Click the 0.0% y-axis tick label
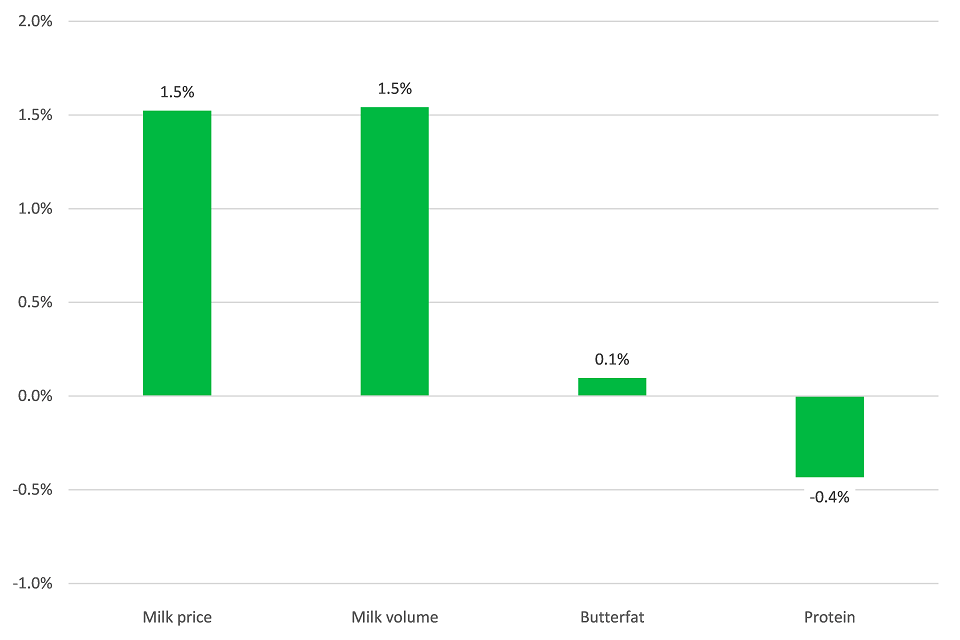This screenshot has height=640, width=960. coord(35,396)
